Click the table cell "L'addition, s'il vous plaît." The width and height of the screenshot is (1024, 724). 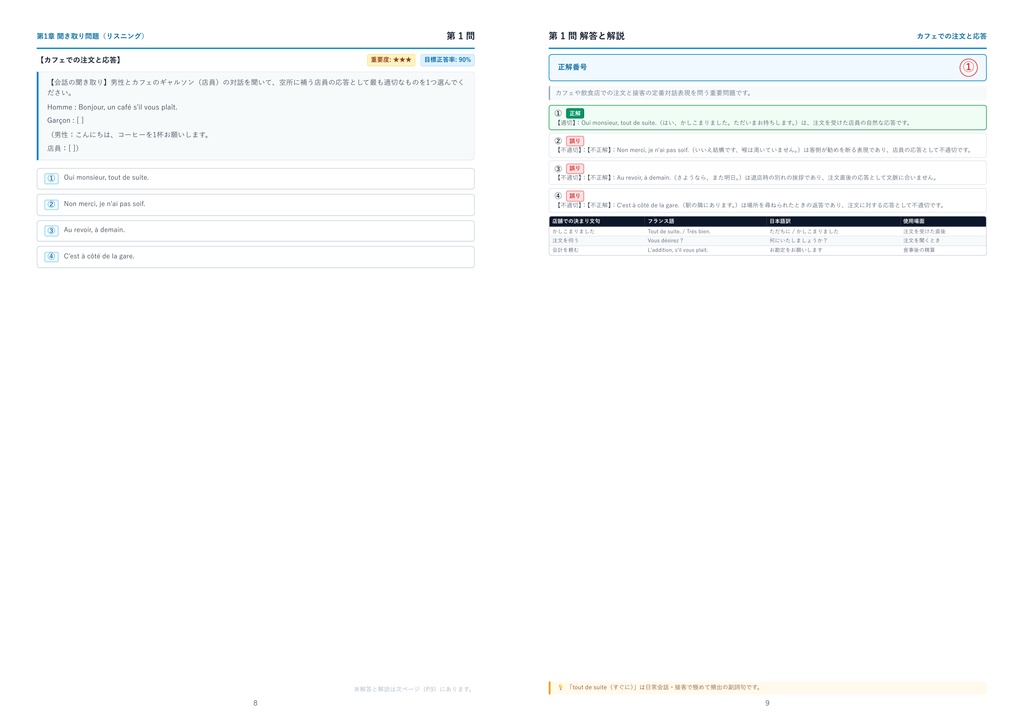pos(678,250)
